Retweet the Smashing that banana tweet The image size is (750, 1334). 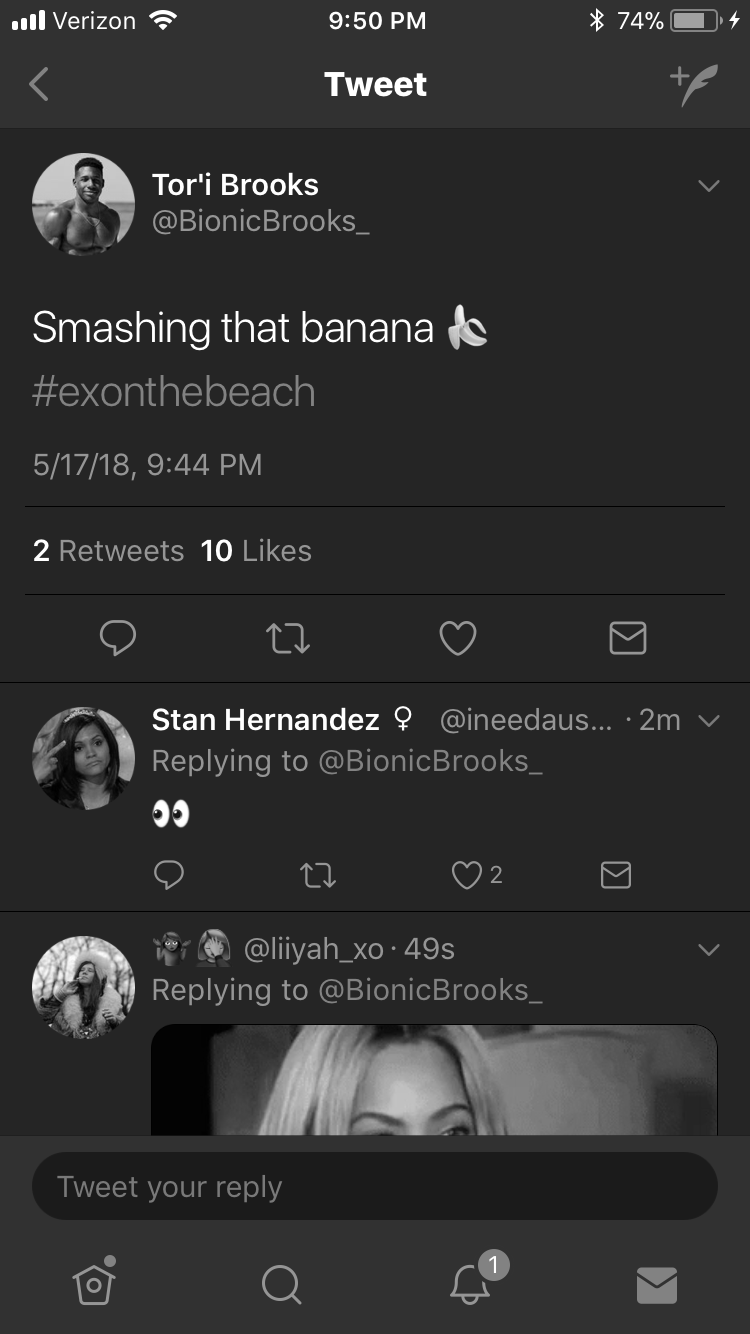[288, 638]
